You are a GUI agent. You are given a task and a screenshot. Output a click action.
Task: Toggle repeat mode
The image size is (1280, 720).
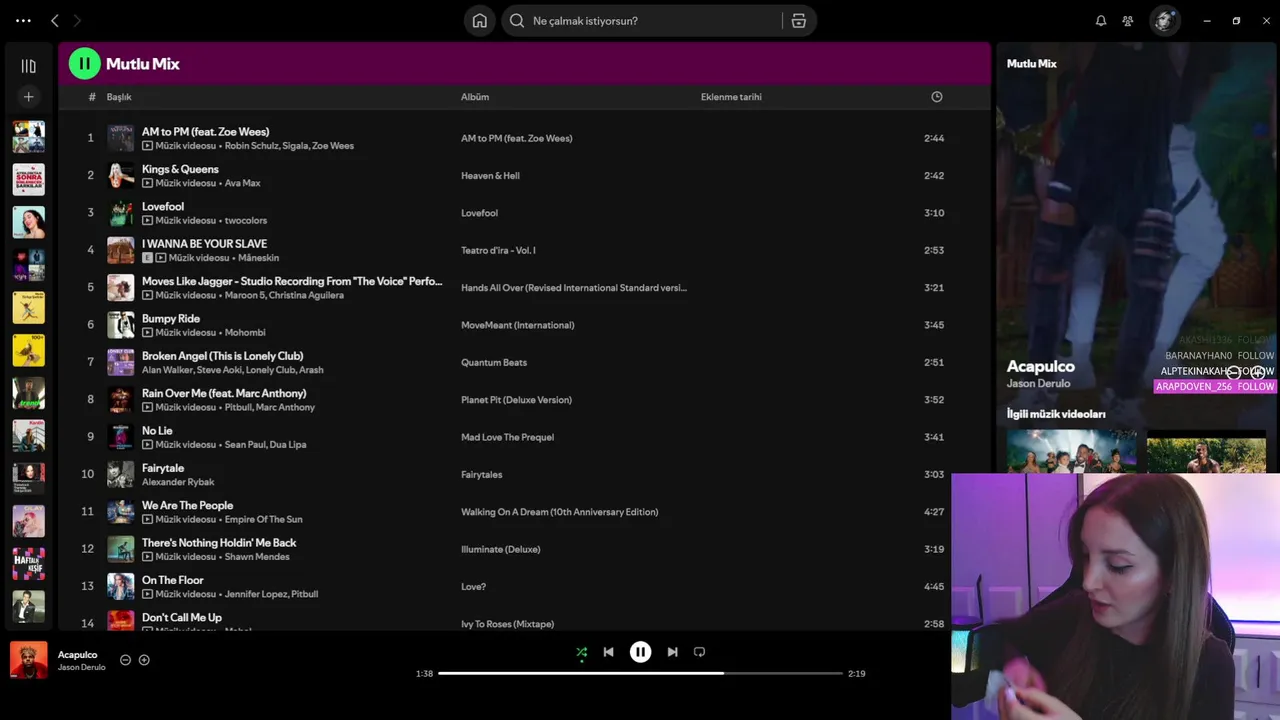coord(699,652)
